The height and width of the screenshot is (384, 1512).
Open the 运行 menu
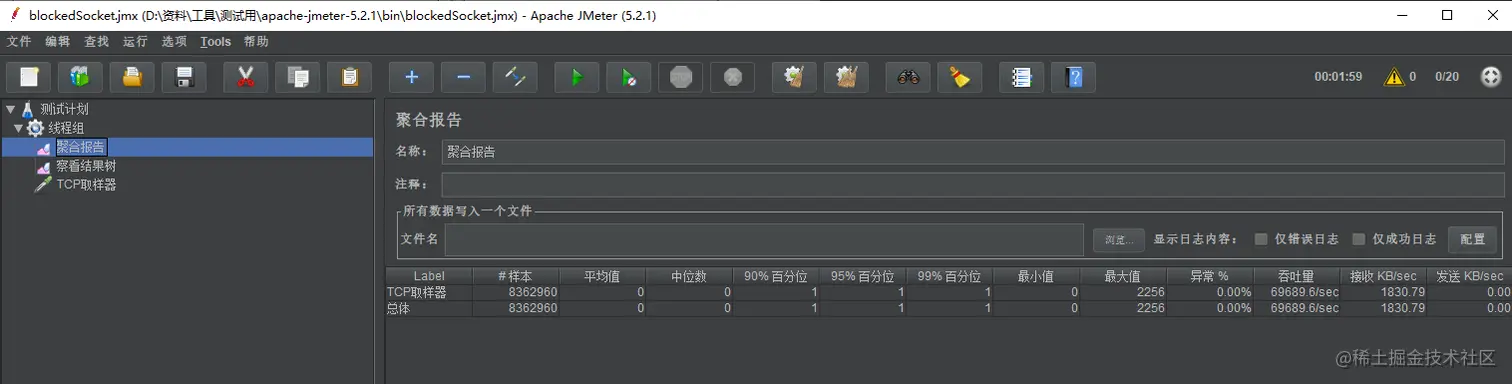point(135,42)
